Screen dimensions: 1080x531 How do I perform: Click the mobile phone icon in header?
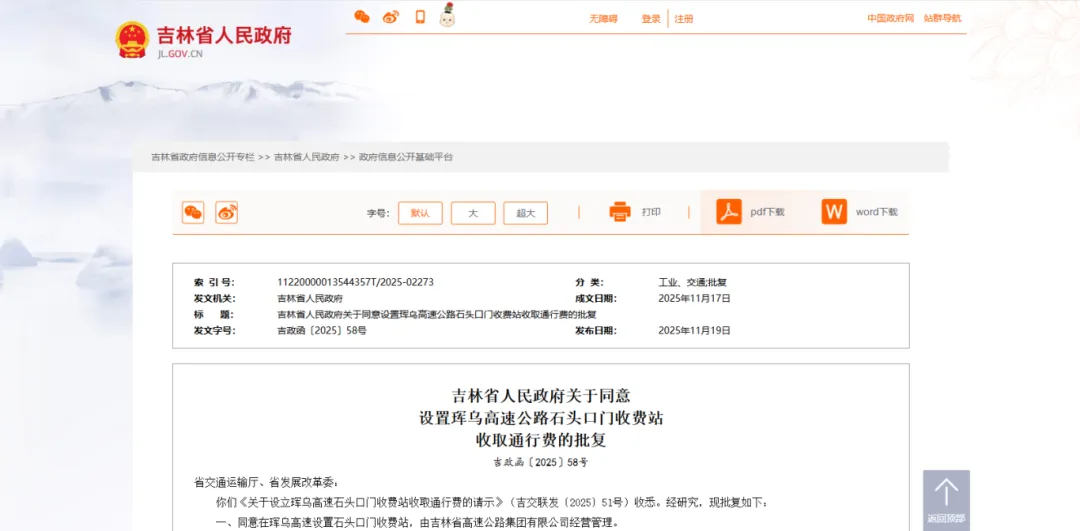pos(420,17)
